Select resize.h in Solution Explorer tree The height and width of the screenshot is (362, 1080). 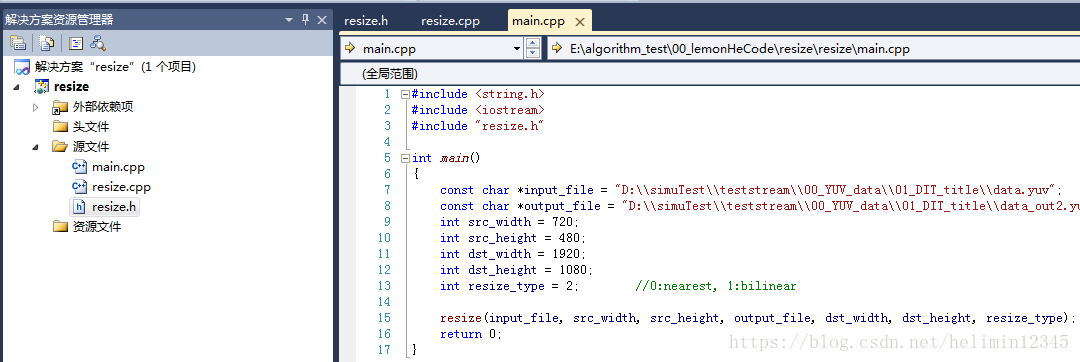tap(105, 206)
